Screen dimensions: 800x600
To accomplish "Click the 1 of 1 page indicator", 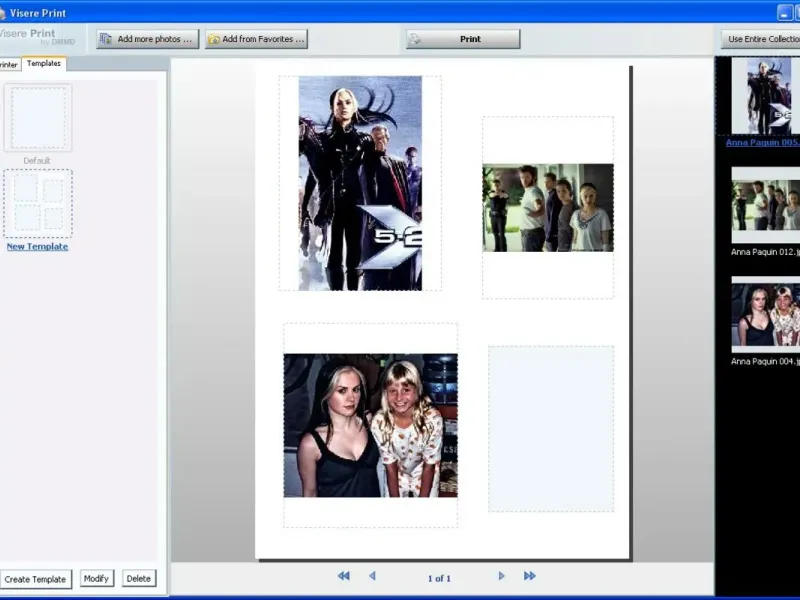I will [x=439, y=578].
